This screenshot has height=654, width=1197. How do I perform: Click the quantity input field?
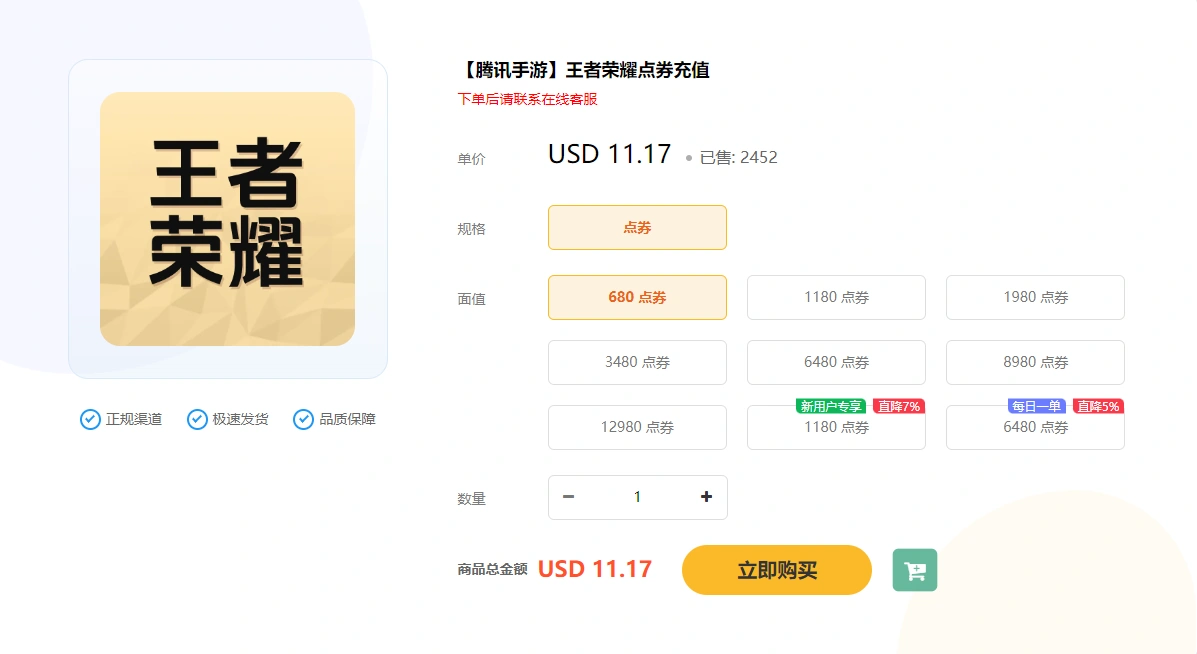point(637,497)
